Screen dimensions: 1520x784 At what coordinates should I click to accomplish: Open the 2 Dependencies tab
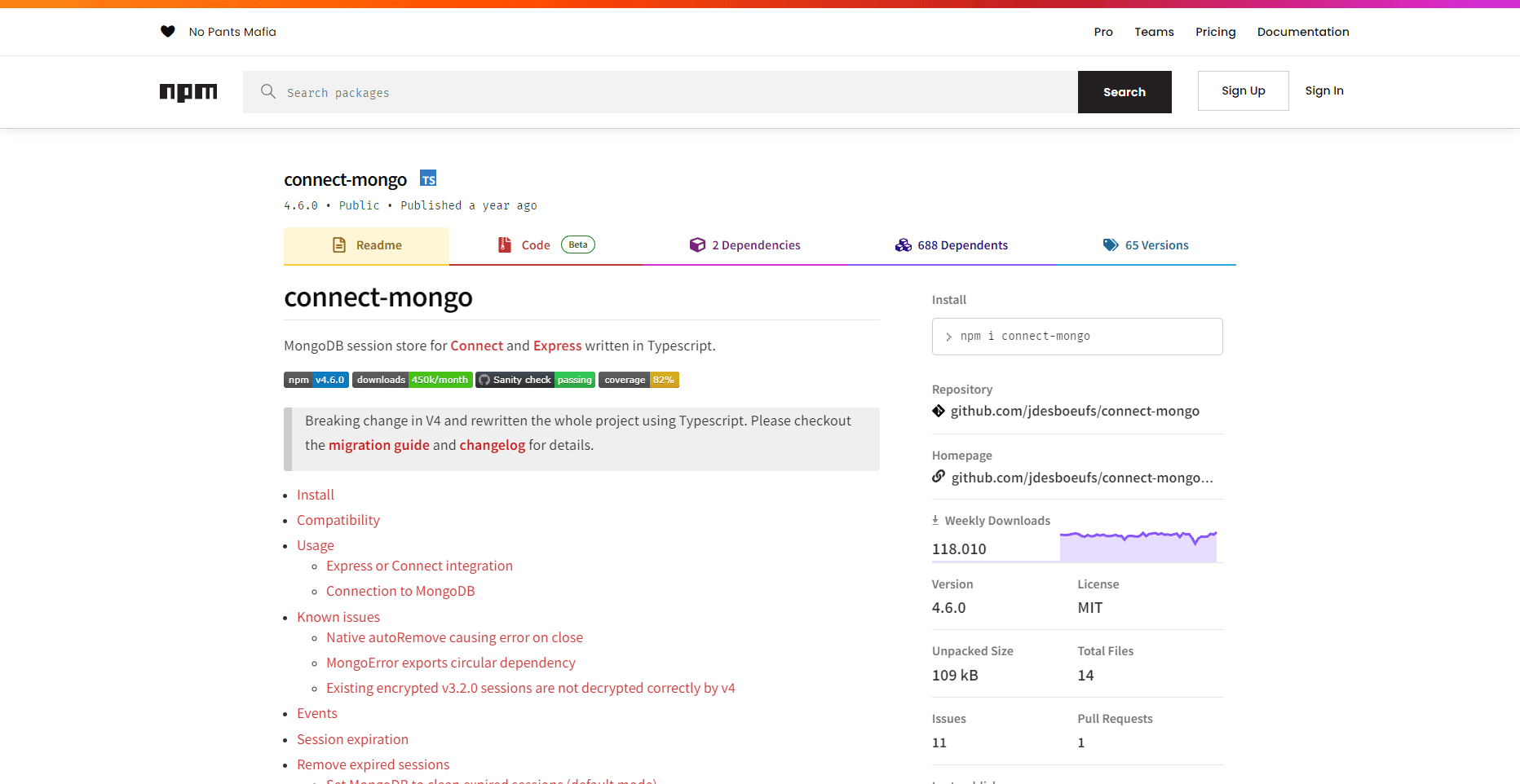tap(745, 245)
